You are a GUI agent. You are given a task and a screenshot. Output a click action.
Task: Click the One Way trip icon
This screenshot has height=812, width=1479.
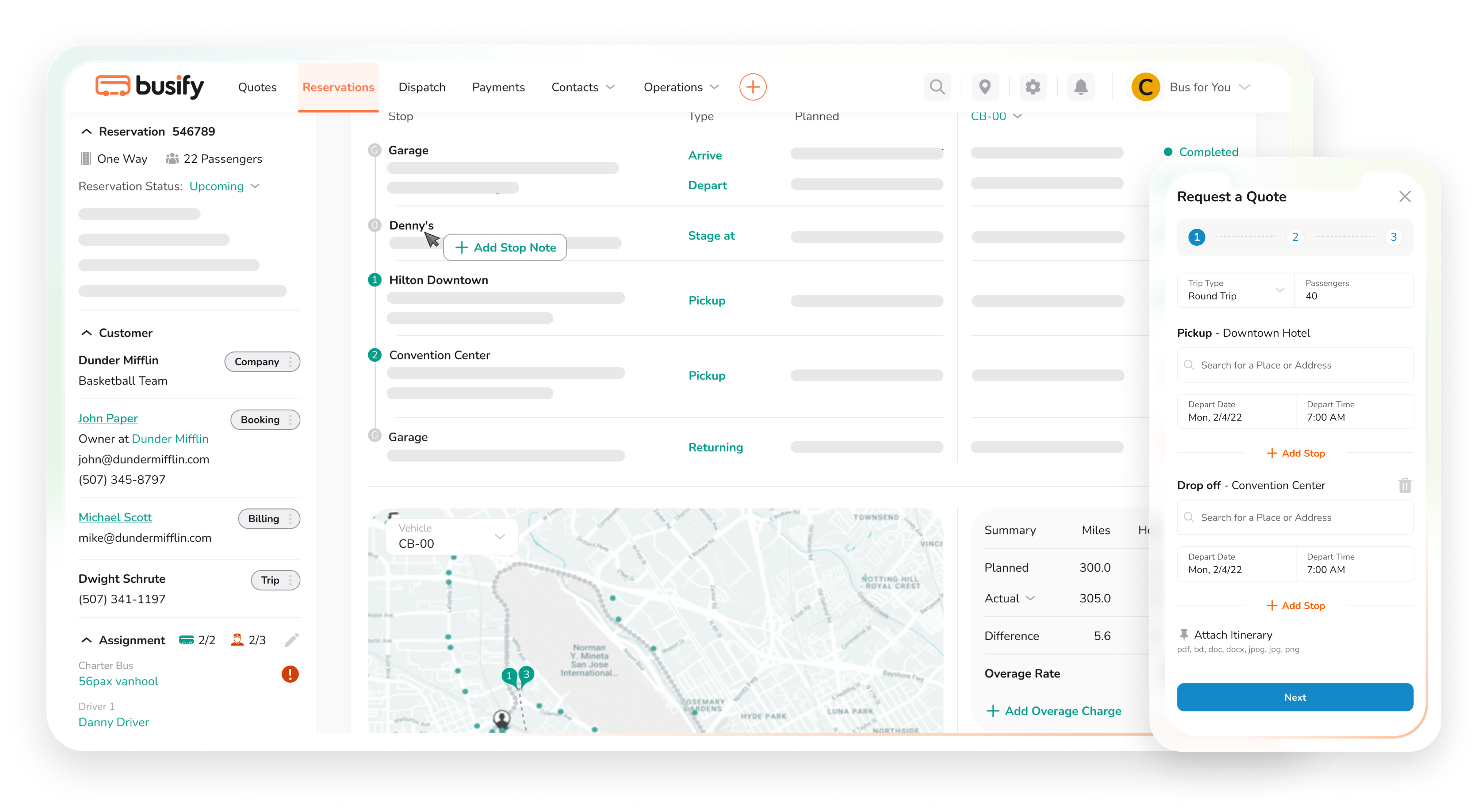(x=86, y=159)
